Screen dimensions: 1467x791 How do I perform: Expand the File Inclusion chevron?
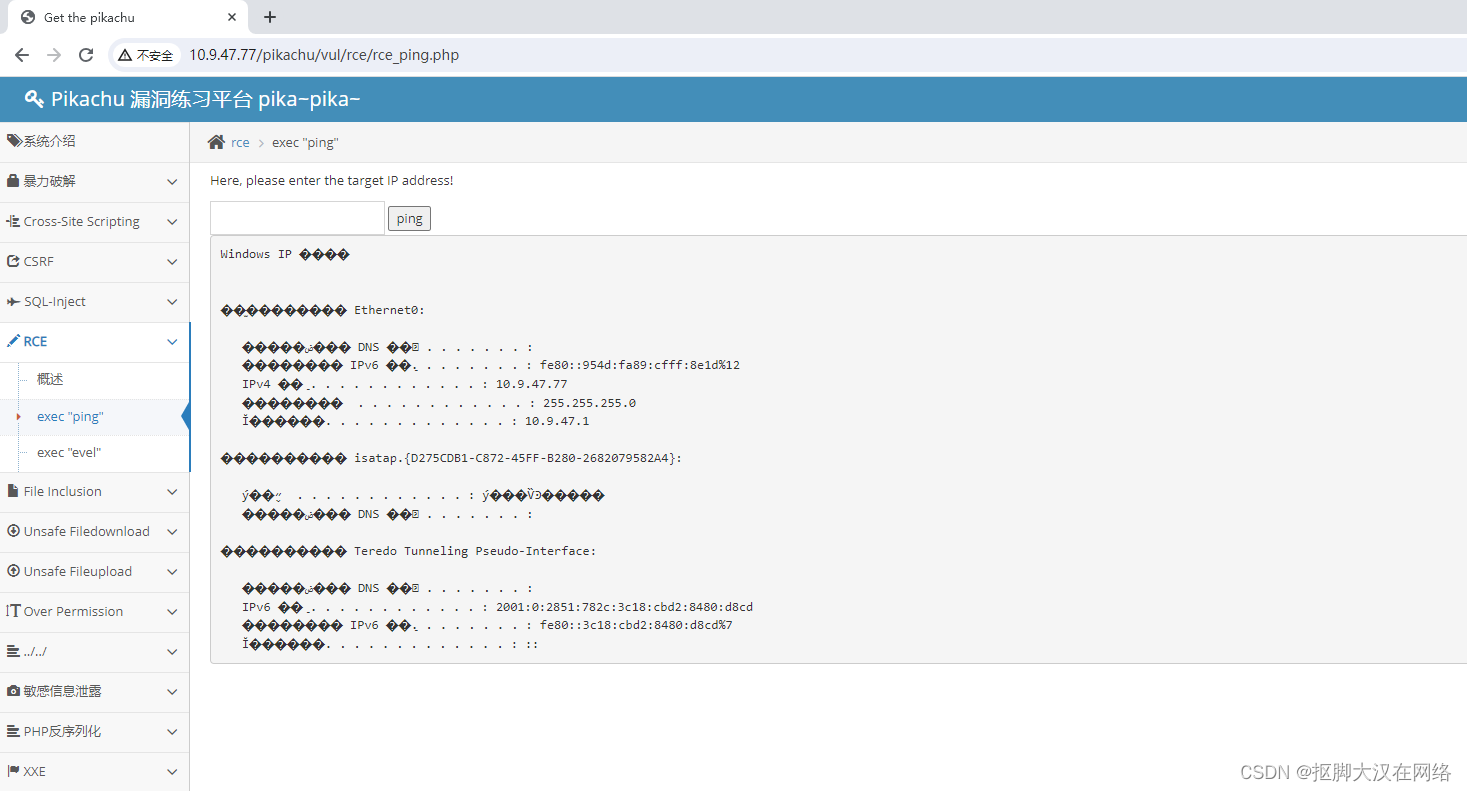[x=172, y=492]
